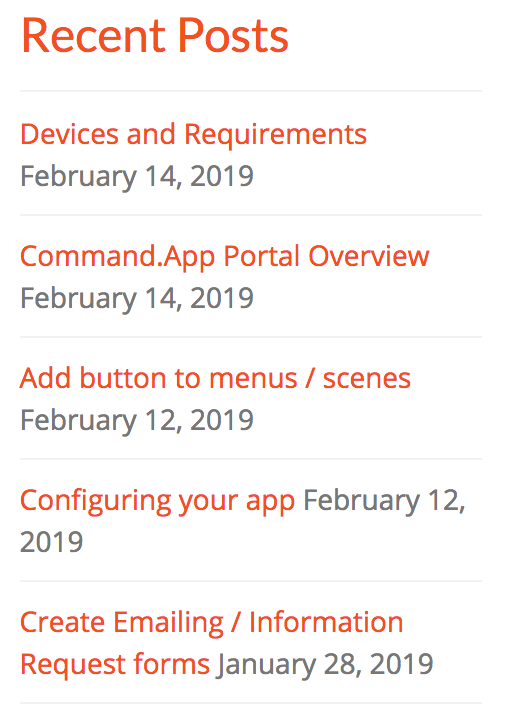This screenshot has height=724, width=514.
Task: Click the word Devices in the first post title
Action: click(70, 134)
